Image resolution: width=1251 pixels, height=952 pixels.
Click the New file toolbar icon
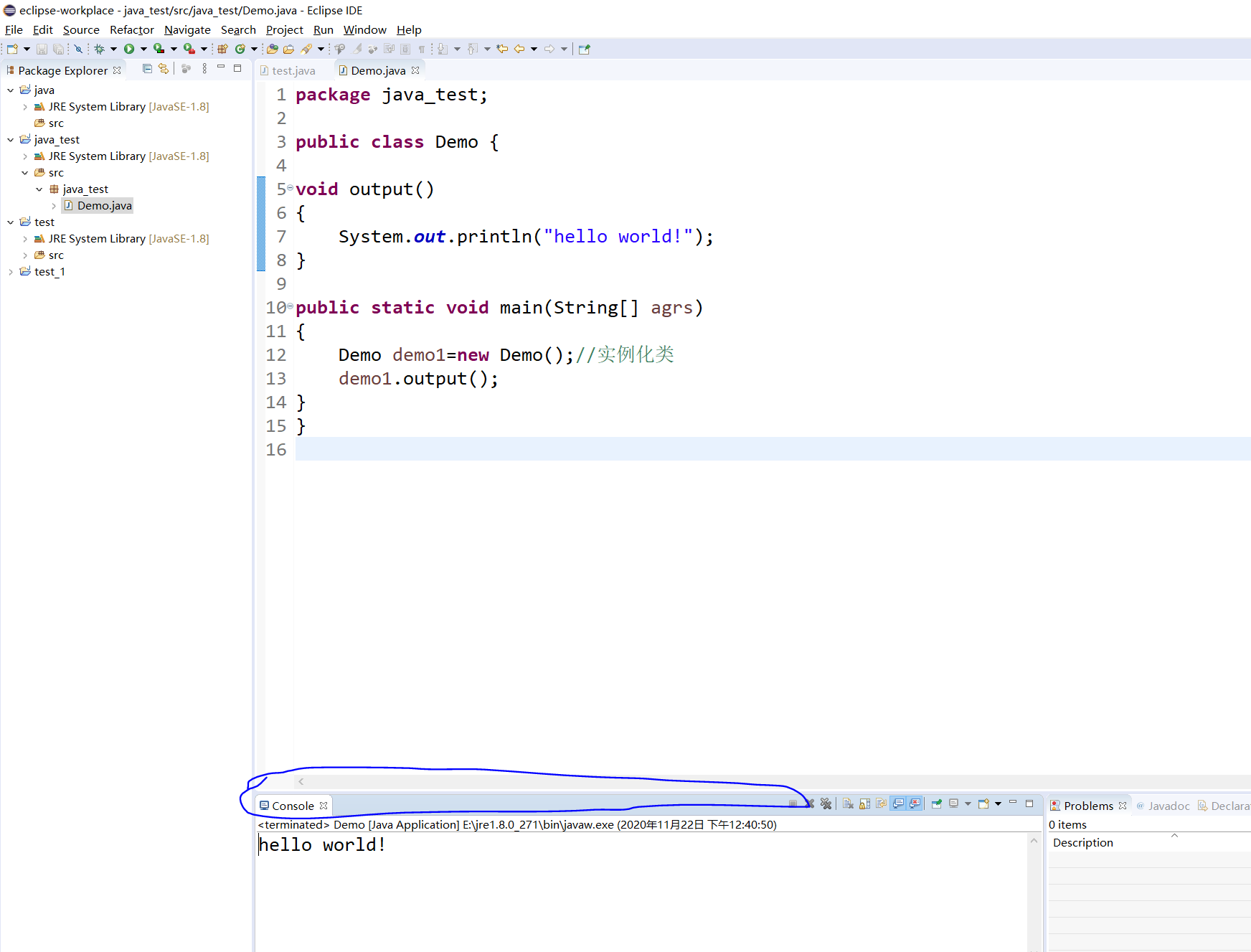tap(12, 49)
